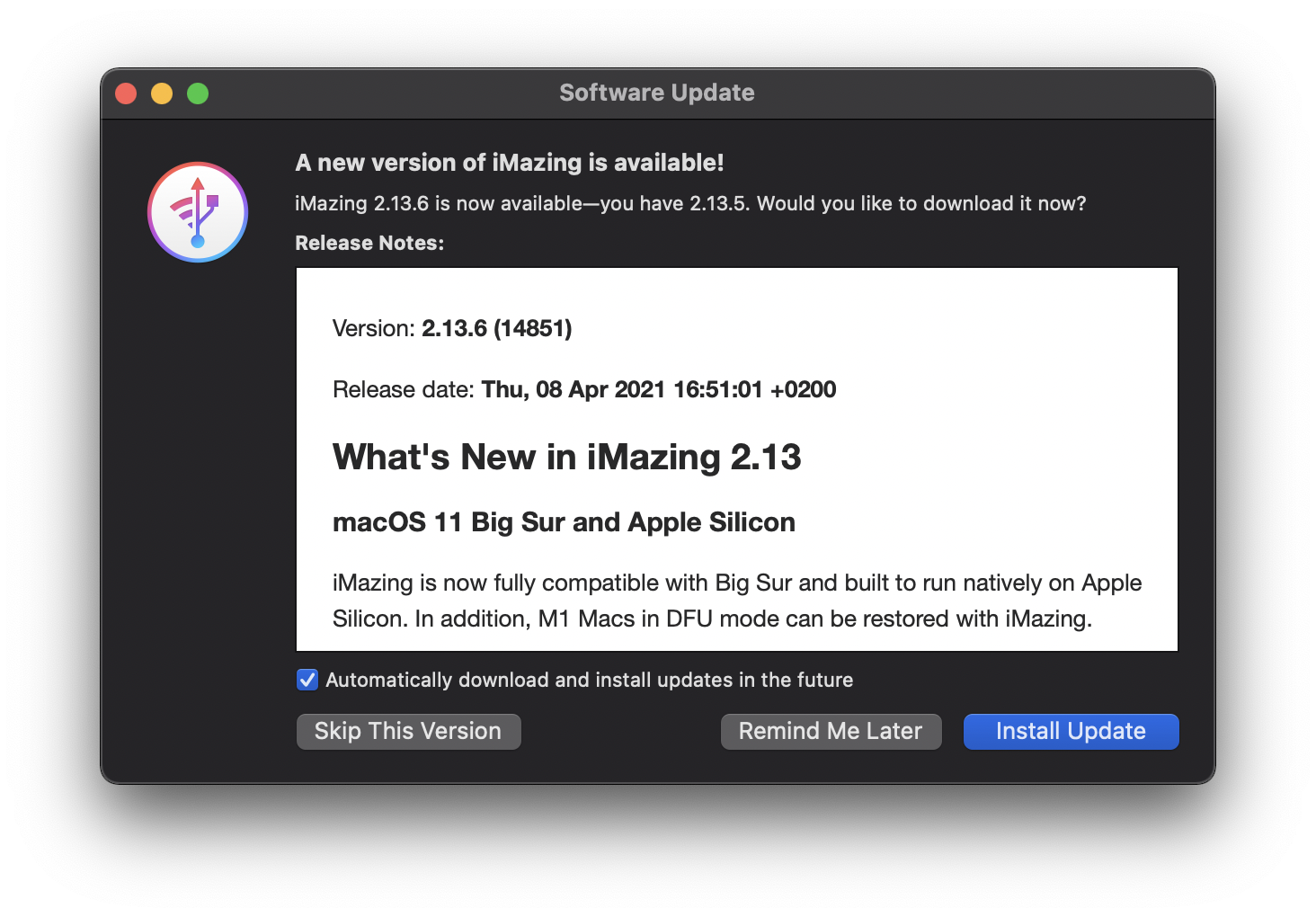Click the Version 2.13.6 (14851) line

[452, 328]
